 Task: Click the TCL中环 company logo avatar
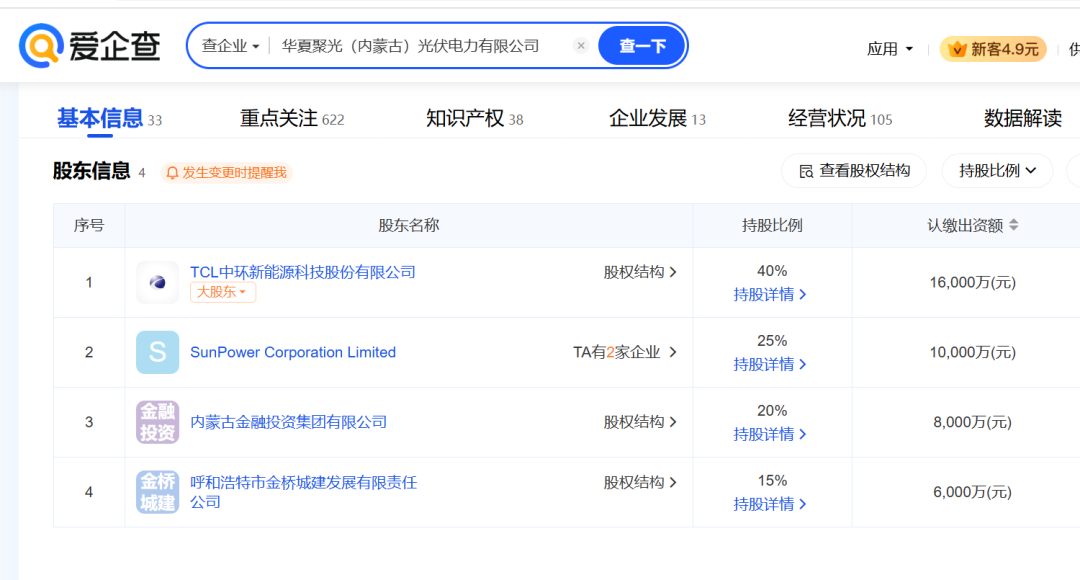click(x=157, y=282)
